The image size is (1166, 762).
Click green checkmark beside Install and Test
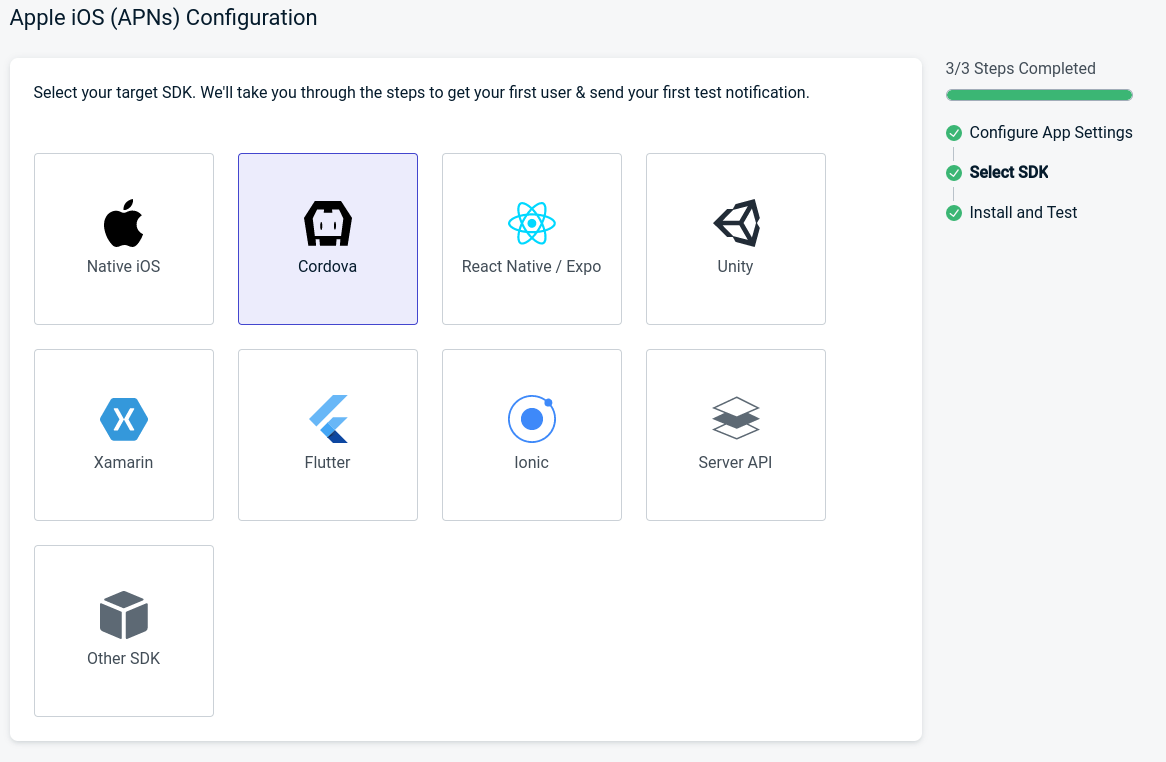[954, 212]
